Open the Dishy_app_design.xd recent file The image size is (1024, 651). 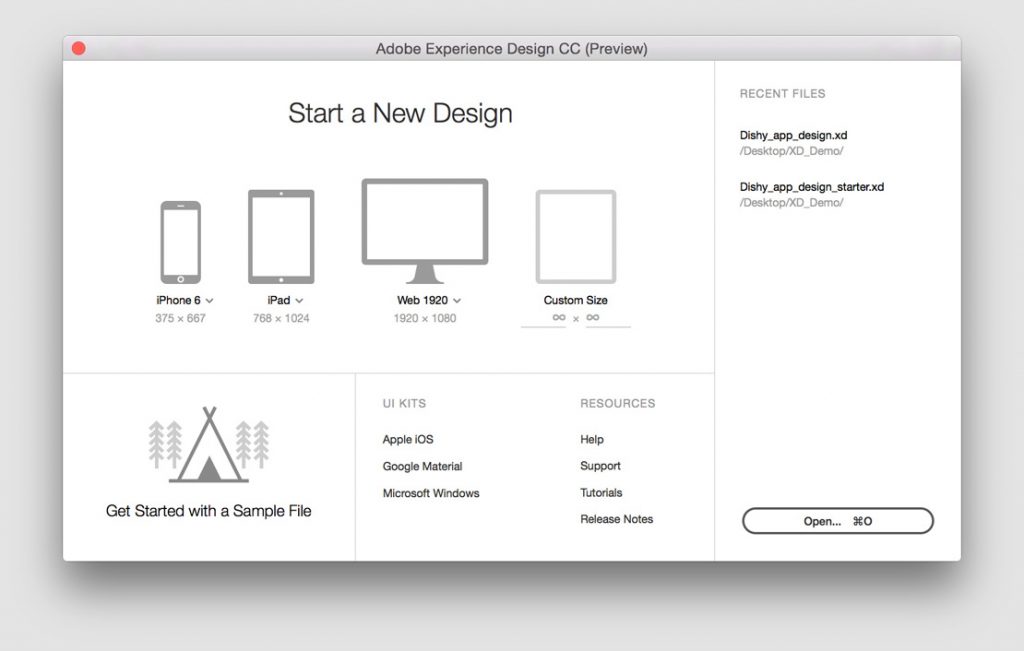[791, 135]
